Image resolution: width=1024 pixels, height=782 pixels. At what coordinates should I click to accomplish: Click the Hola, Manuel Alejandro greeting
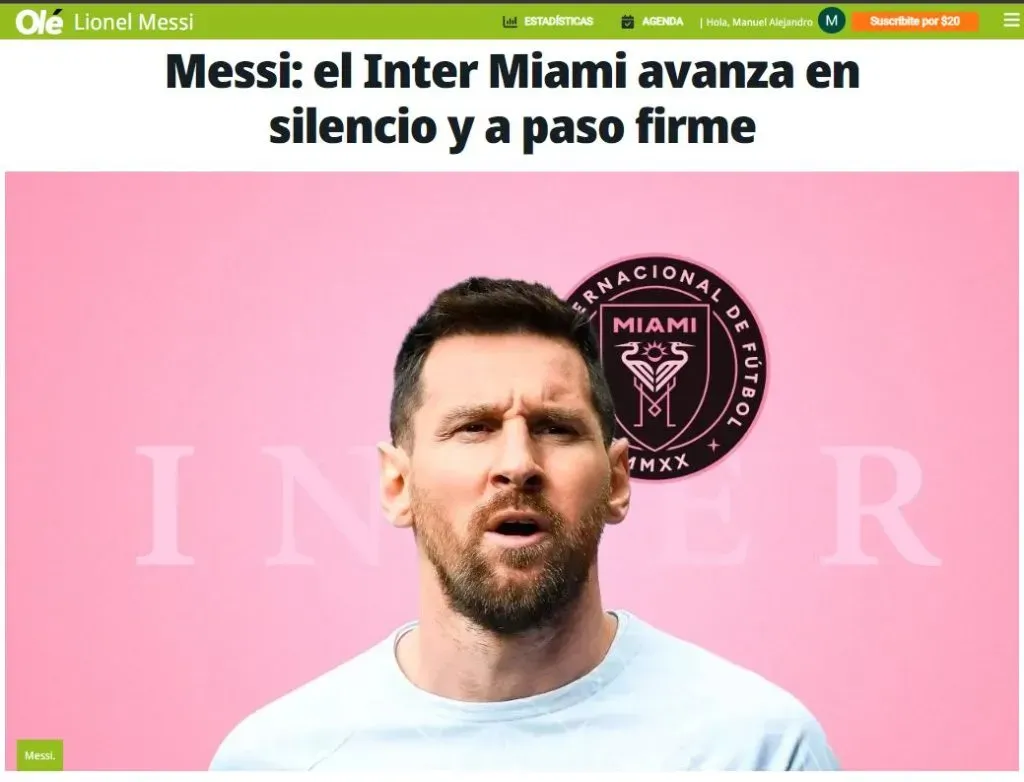pyautogui.click(x=758, y=22)
